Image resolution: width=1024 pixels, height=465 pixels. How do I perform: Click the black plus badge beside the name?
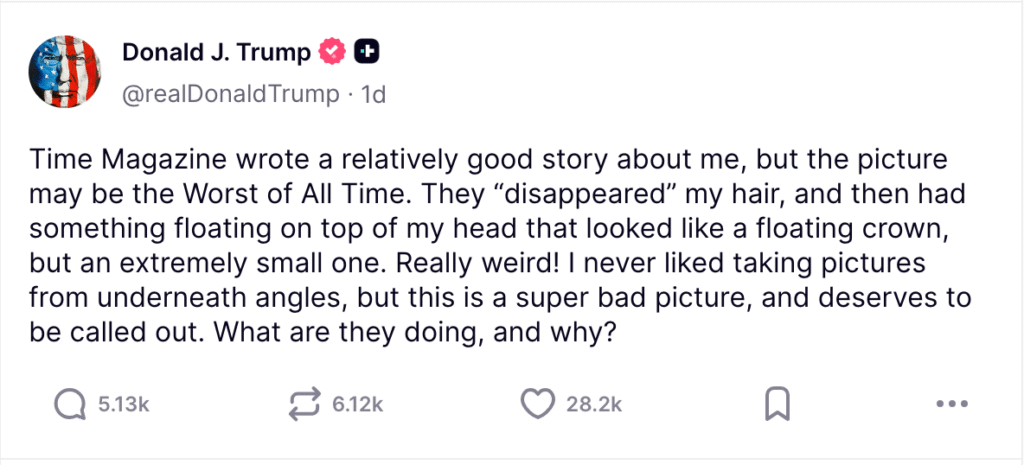pos(367,52)
